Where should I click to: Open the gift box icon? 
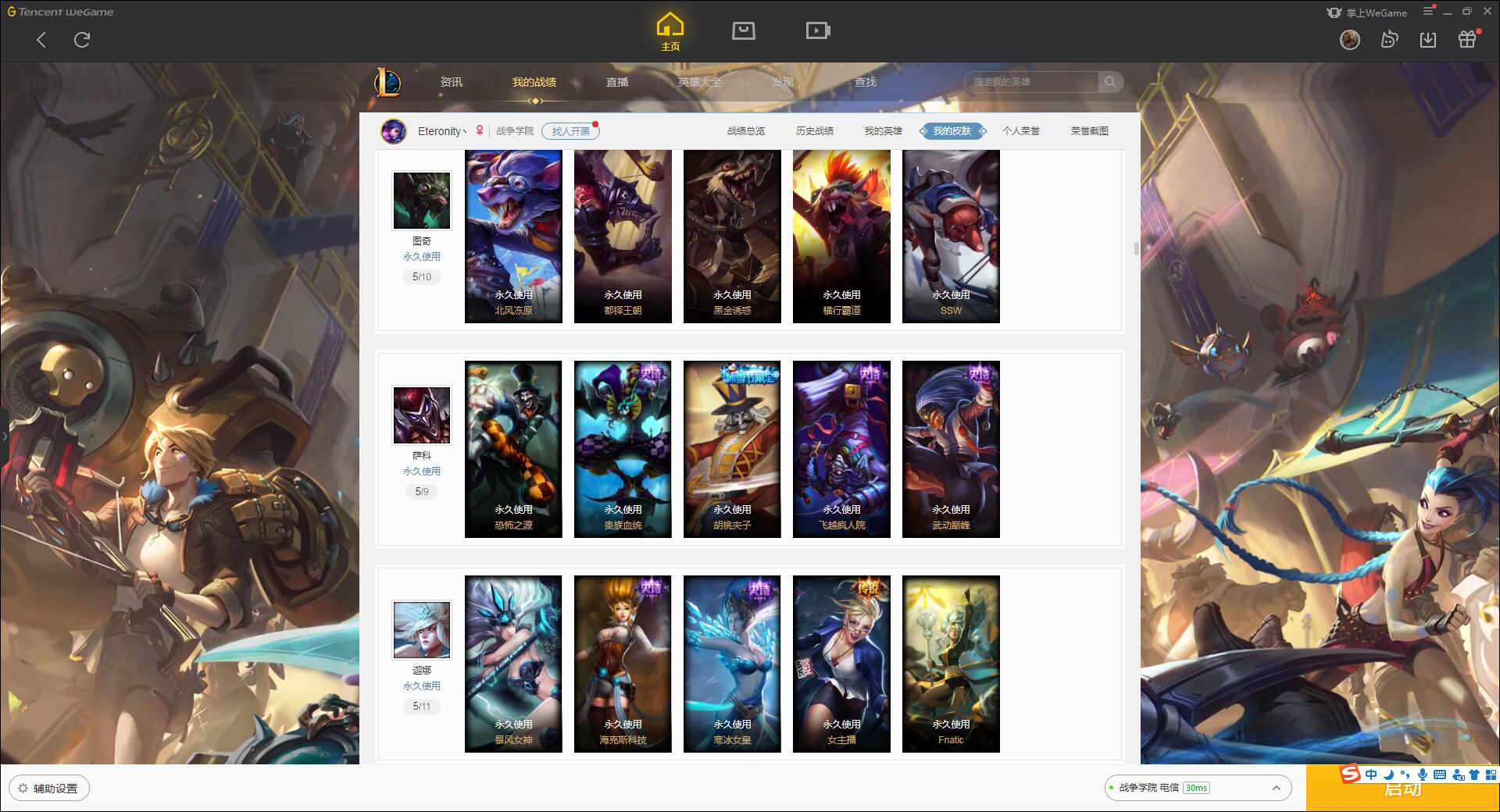[1468, 39]
